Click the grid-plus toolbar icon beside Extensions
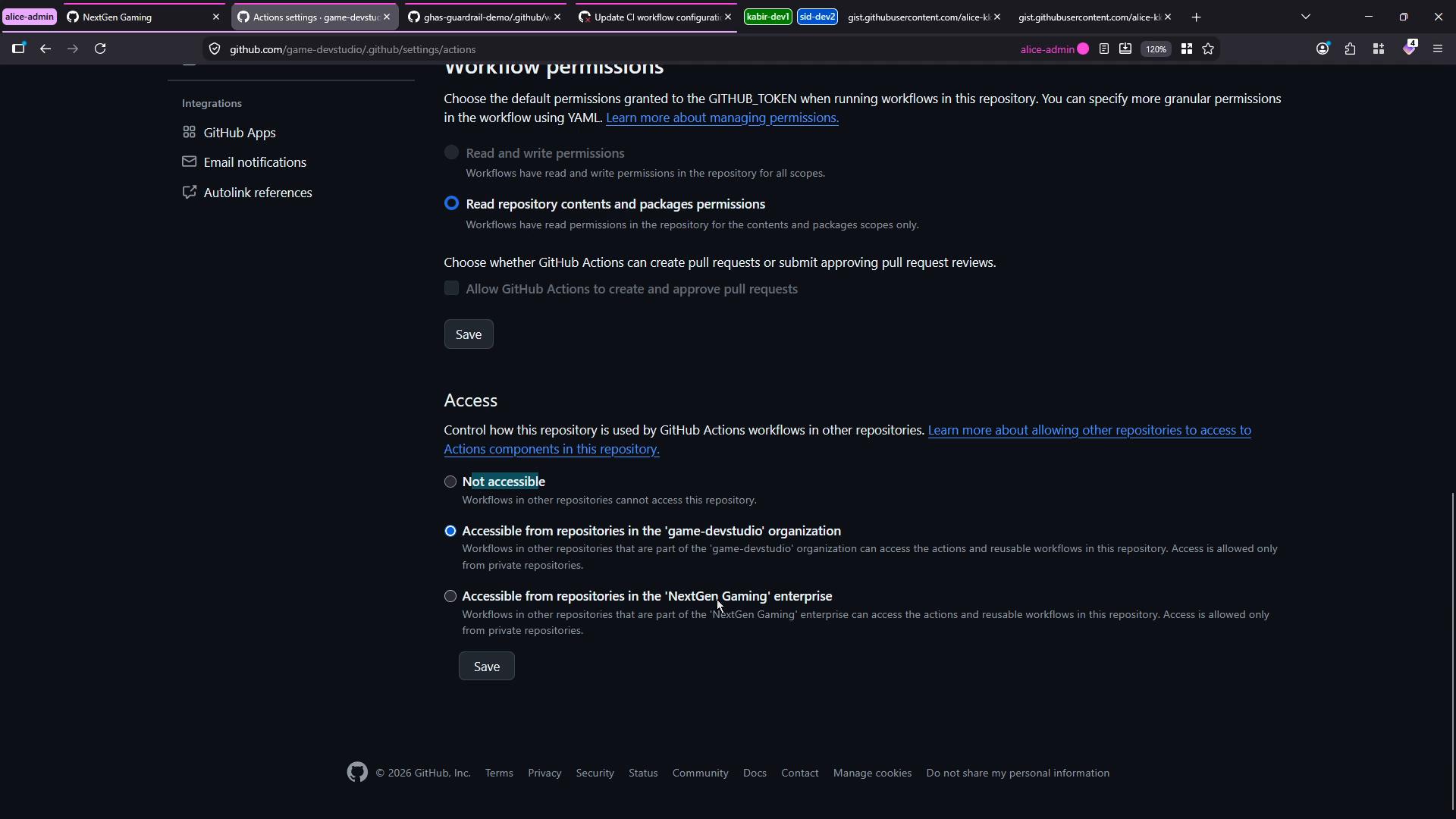This screenshot has width=1456, height=819. 1379,49
